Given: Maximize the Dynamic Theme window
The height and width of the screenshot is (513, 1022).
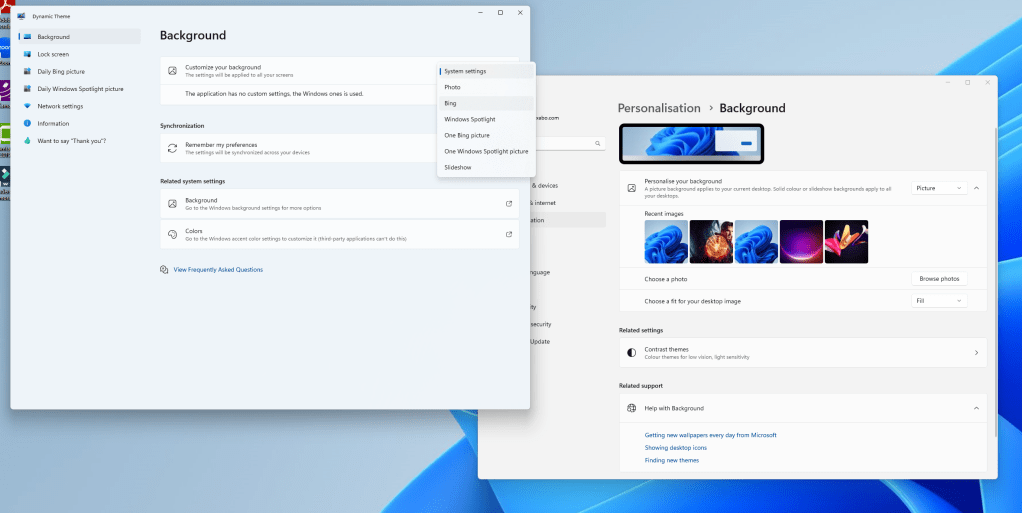Looking at the screenshot, I should [500, 12].
